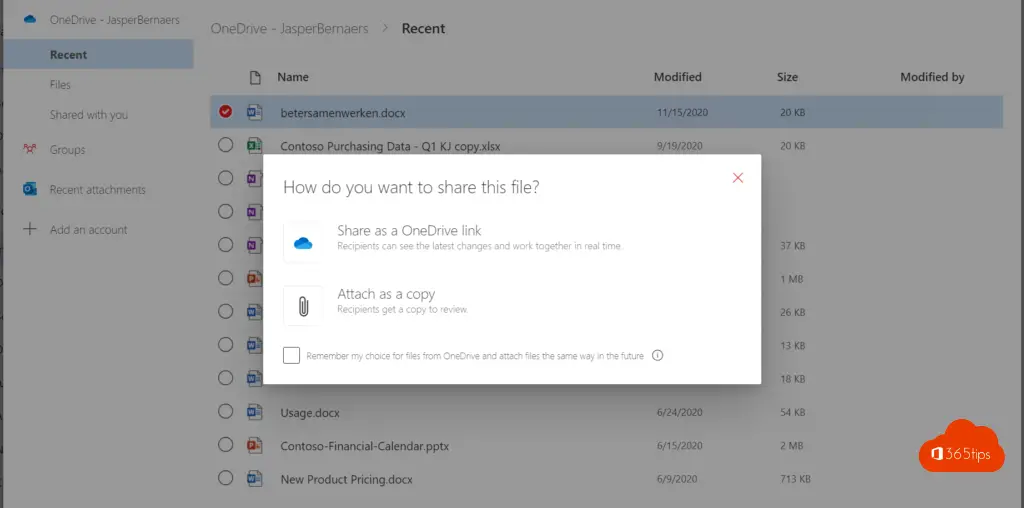
Task: Click Word icon of New Product Pricing.docx
Action: tap(255, 479)
